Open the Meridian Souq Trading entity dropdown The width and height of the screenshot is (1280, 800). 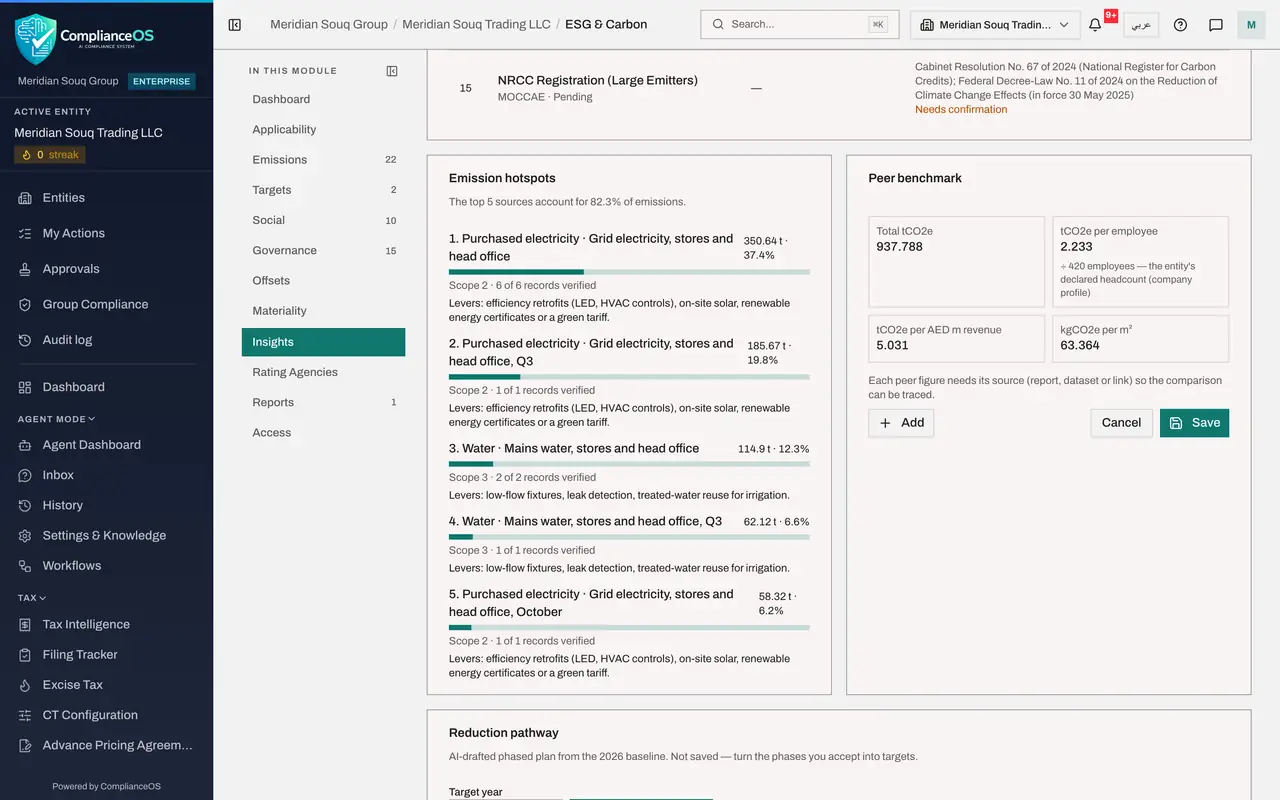(x=994, y=25)
